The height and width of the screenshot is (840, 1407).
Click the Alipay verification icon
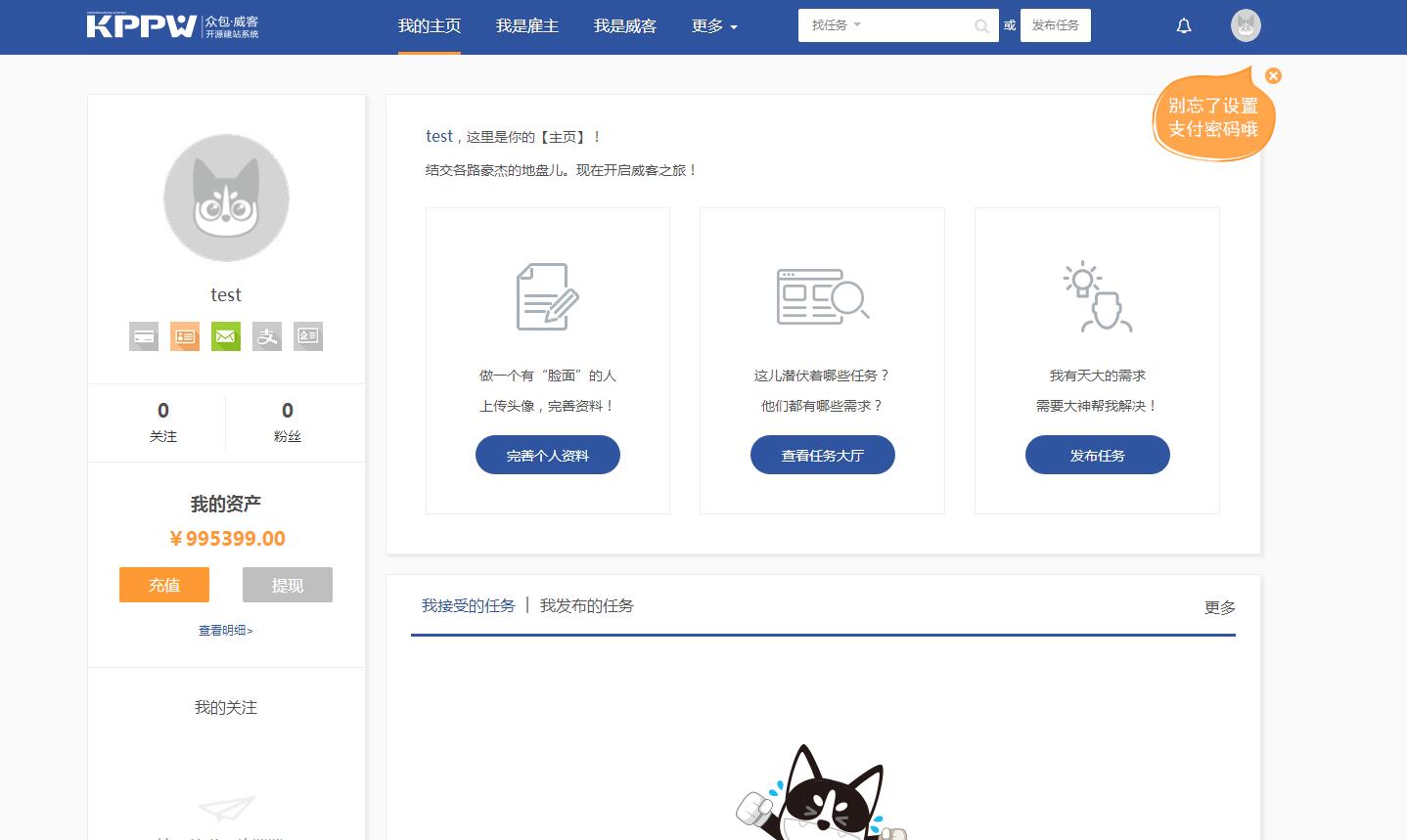267,336
